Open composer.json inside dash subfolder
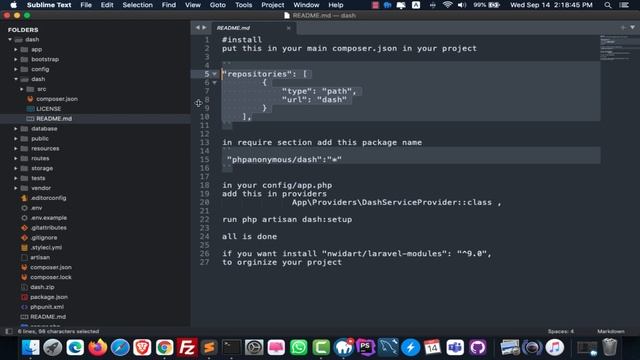The image size is (640, 360). coord(57,99)
